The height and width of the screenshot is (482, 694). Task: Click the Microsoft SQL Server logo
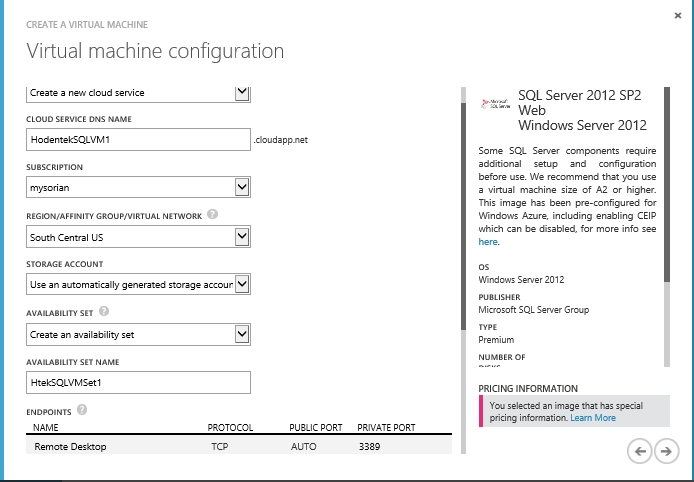coord(496,104)
